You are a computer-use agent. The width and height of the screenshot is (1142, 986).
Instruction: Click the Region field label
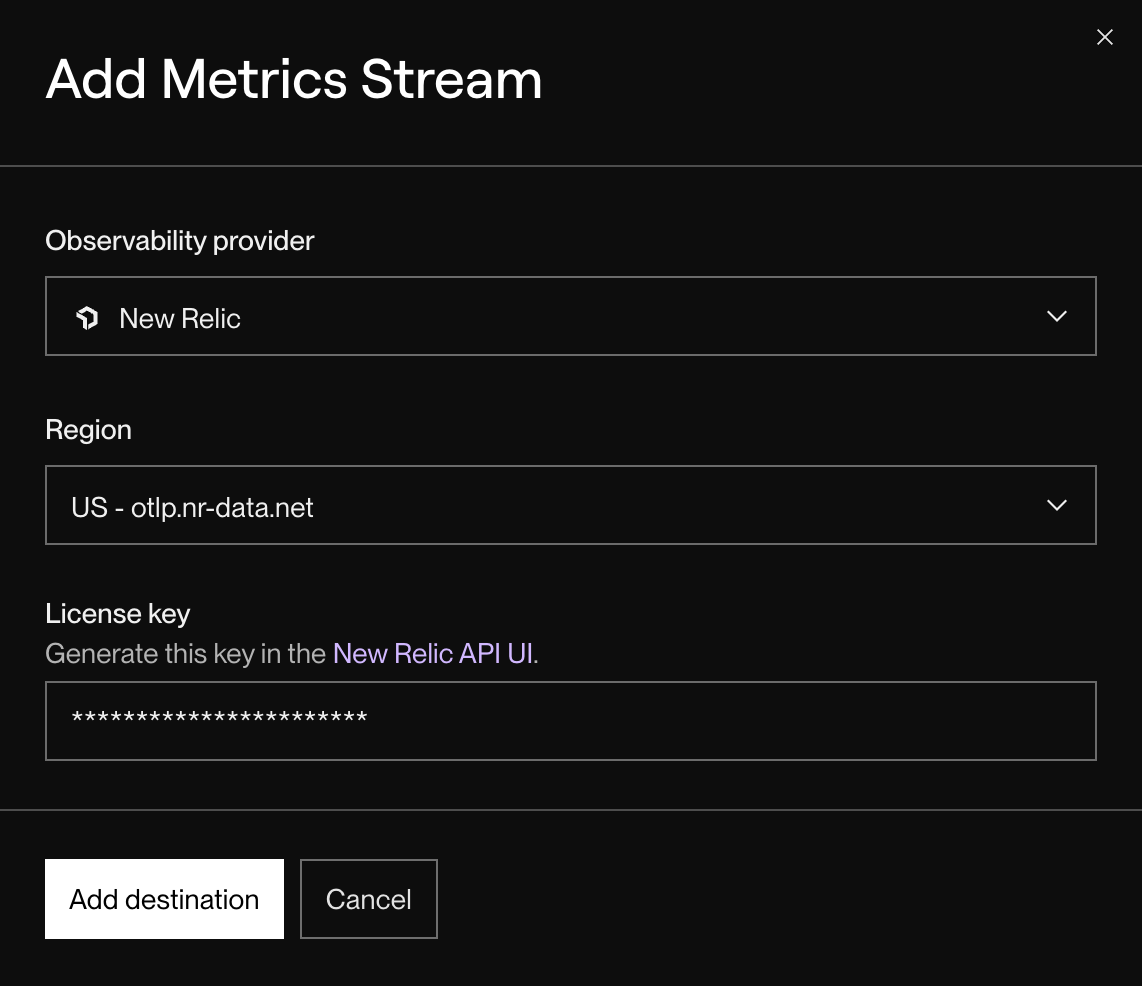88,429
